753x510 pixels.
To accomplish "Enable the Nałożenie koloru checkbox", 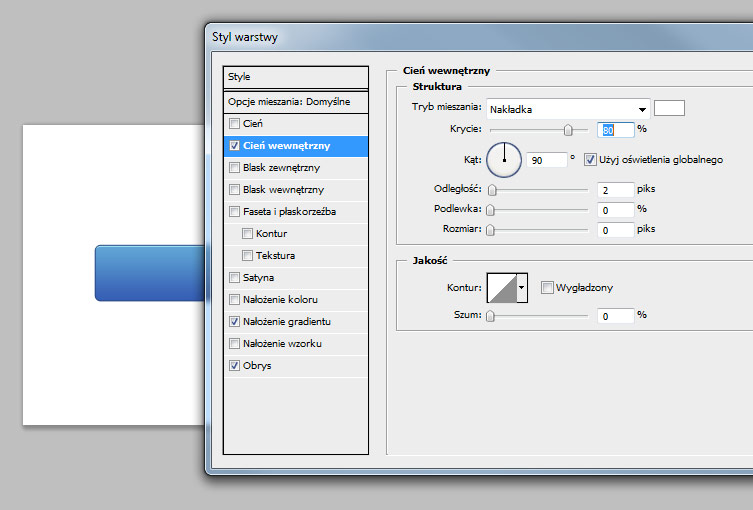I will point(234,300).
